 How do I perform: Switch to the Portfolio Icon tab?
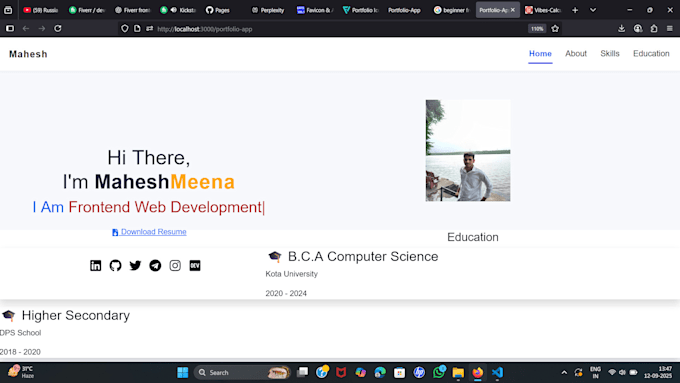360,10
